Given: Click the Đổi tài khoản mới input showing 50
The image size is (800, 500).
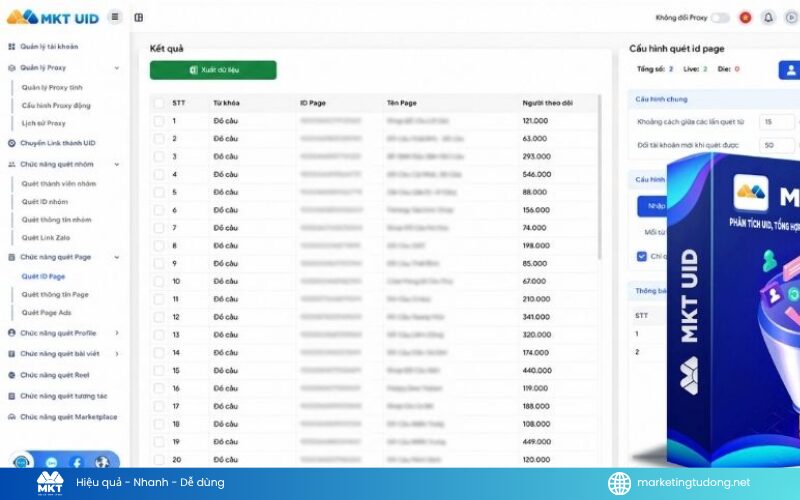Looking at the screenshot, I should (x=777, y=145).
